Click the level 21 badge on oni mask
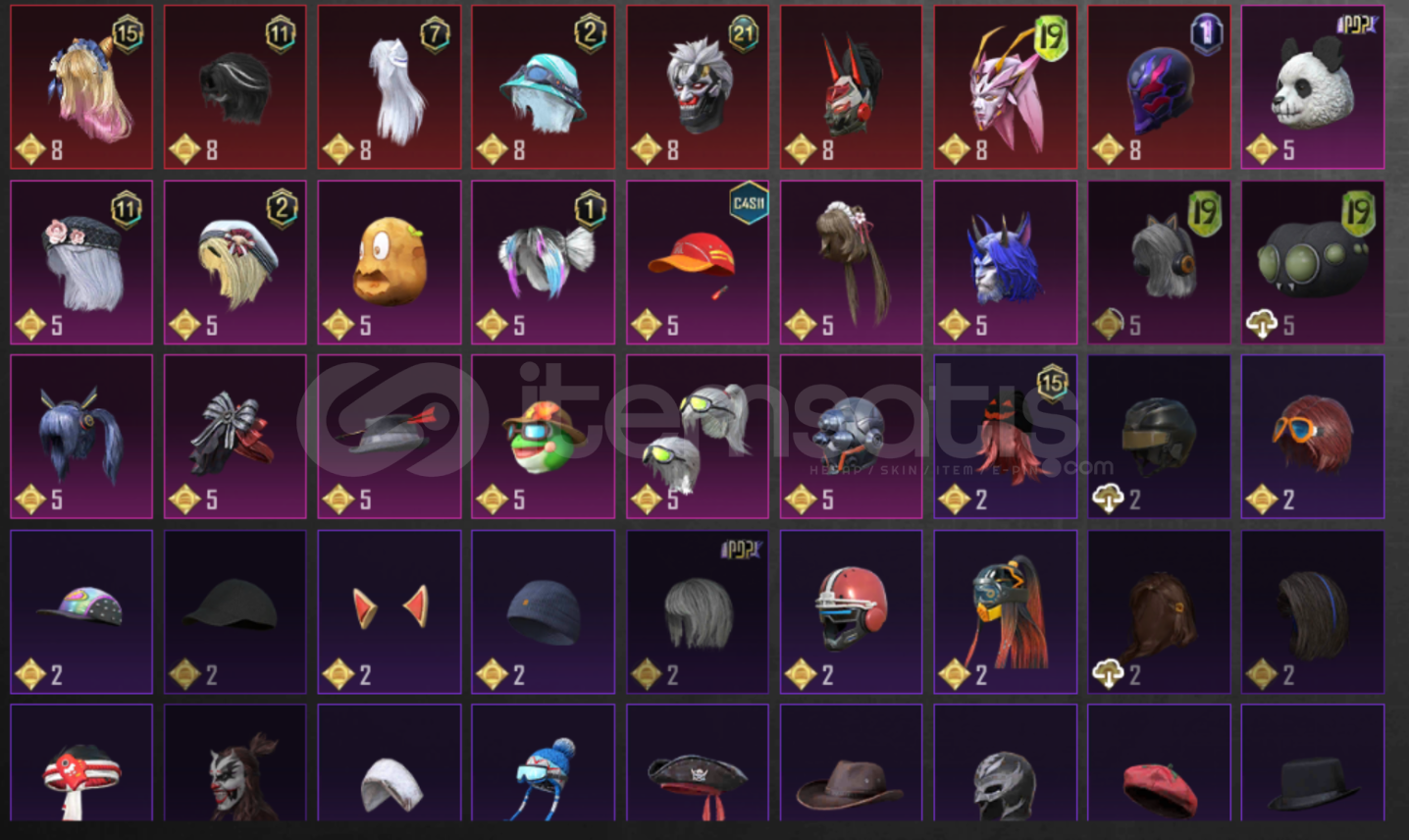 tap(744, 34)
